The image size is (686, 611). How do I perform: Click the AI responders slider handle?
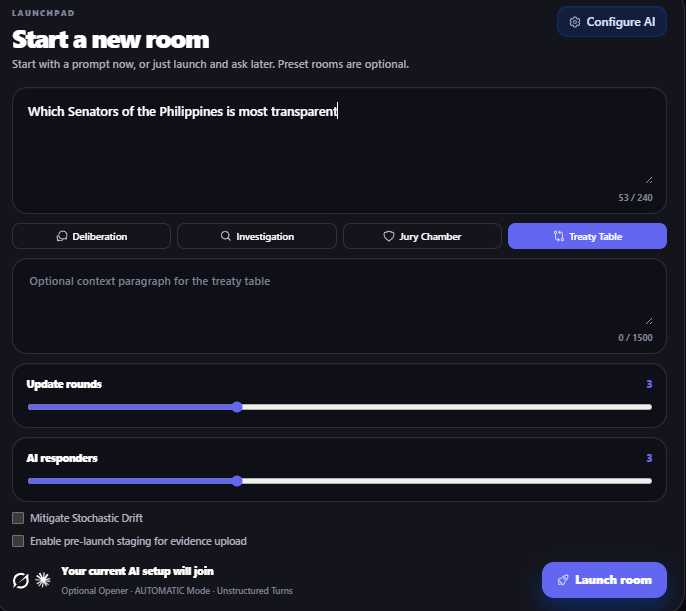pyautogui.click(x=237, y=481)
